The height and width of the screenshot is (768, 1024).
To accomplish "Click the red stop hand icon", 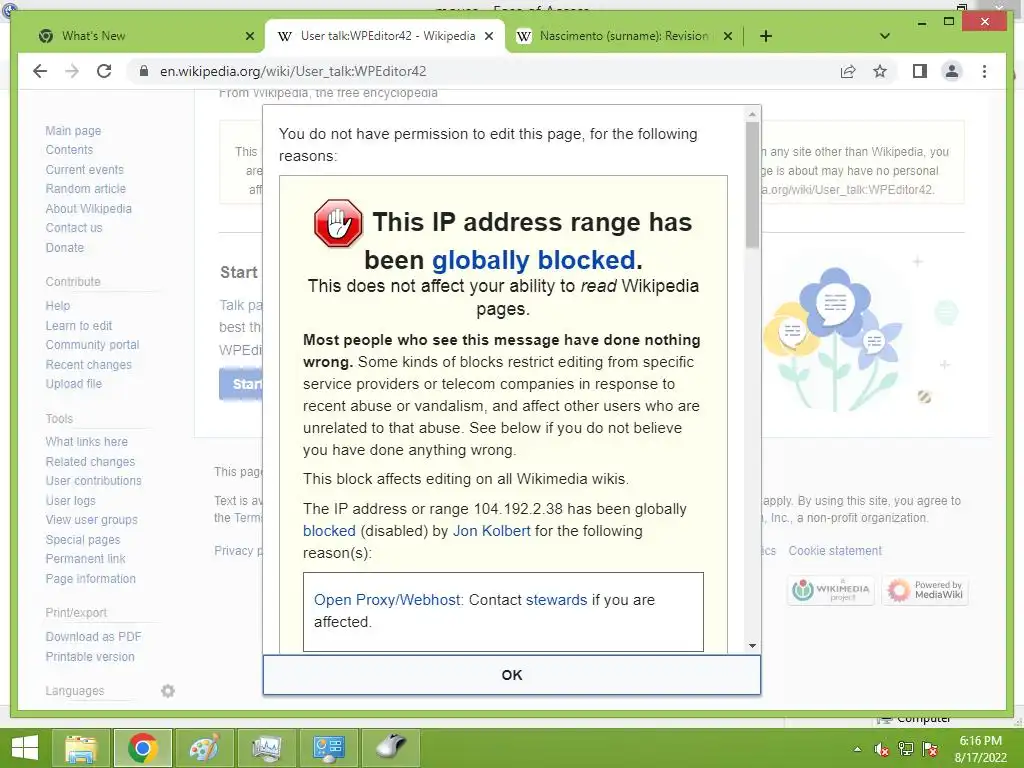I will click(338, 223).
